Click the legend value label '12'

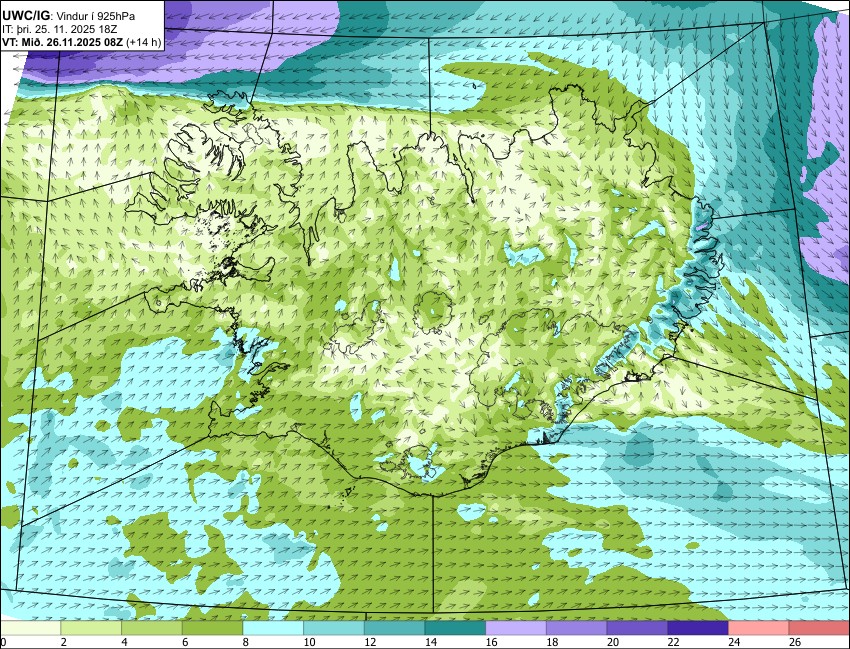(370, 642)
